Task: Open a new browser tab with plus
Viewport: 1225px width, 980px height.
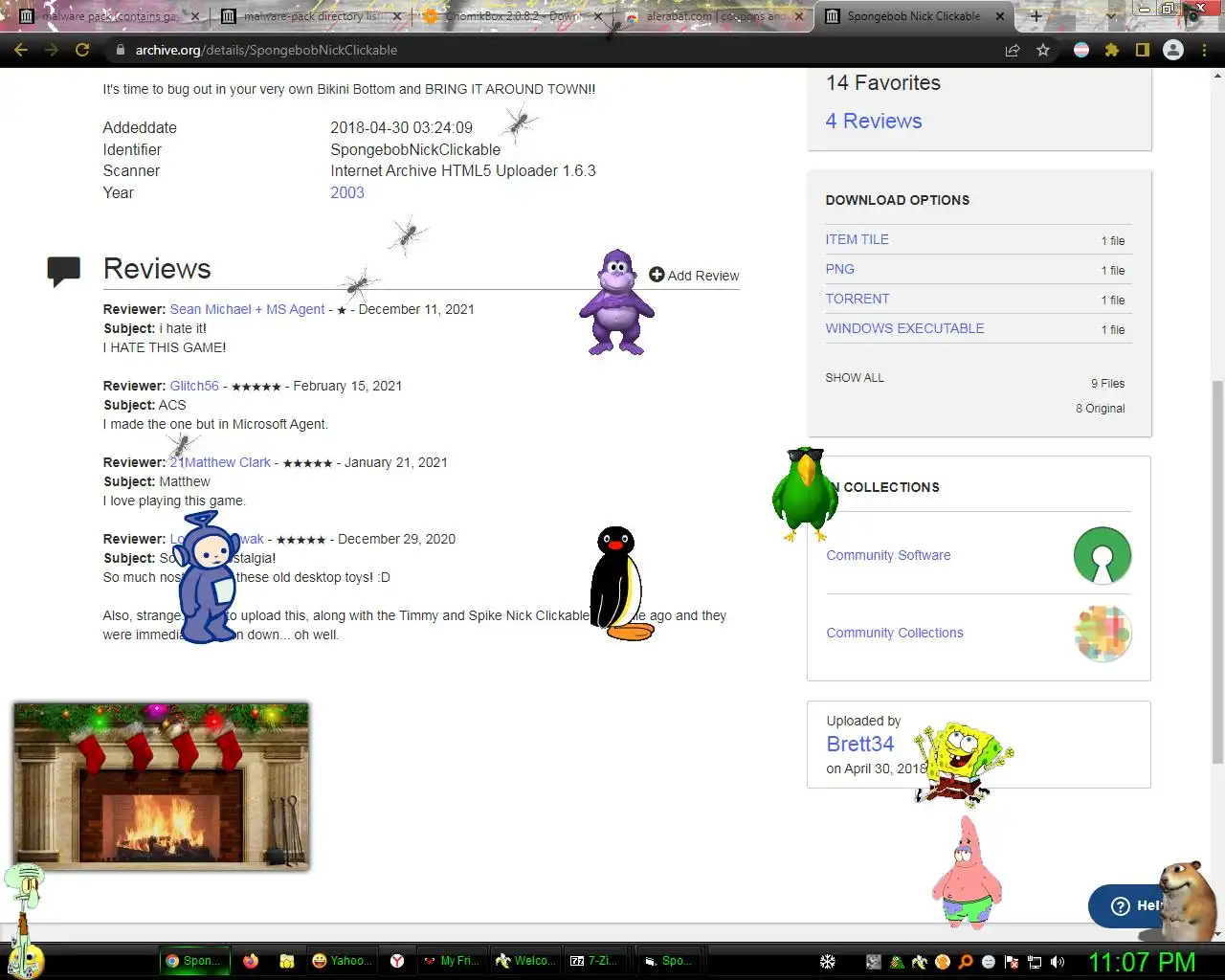Action: pyautogui.click(x=1036, y=16)
